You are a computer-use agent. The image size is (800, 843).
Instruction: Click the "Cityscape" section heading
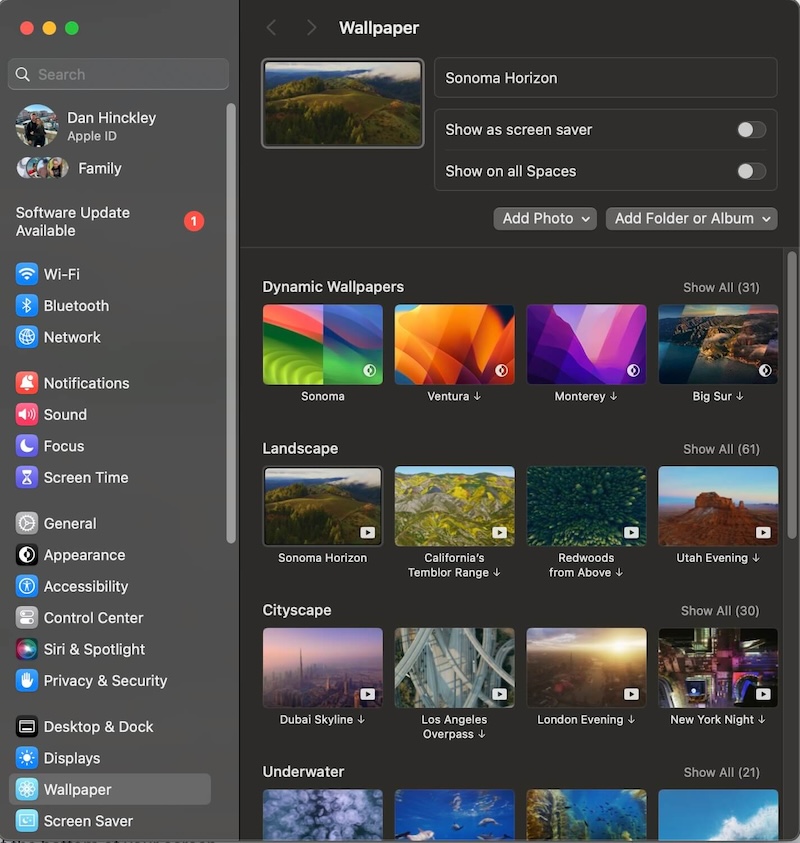(x=297, y=610)
